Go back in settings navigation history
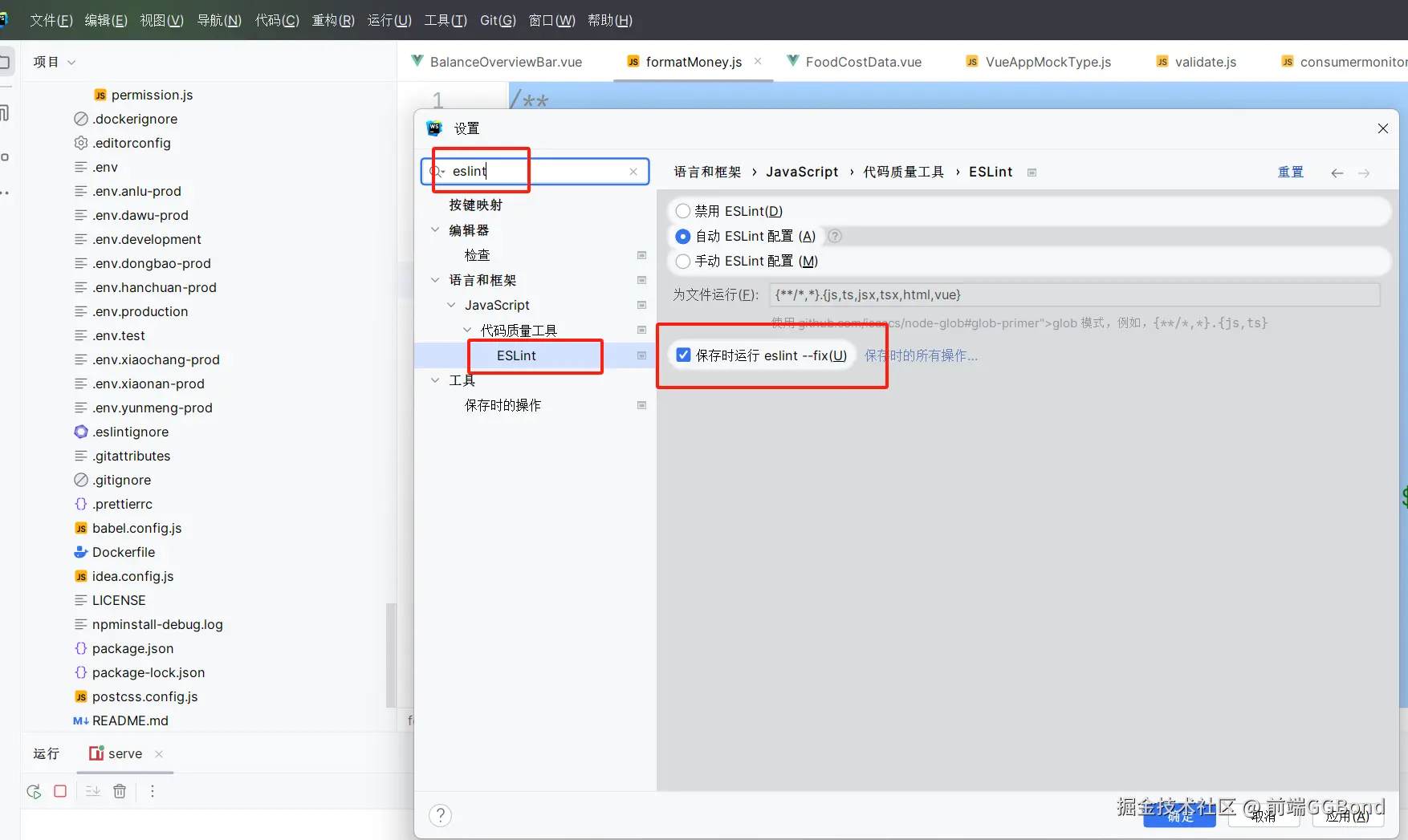The height and width of the screenshot is (840, 1408). [1337, 172]
